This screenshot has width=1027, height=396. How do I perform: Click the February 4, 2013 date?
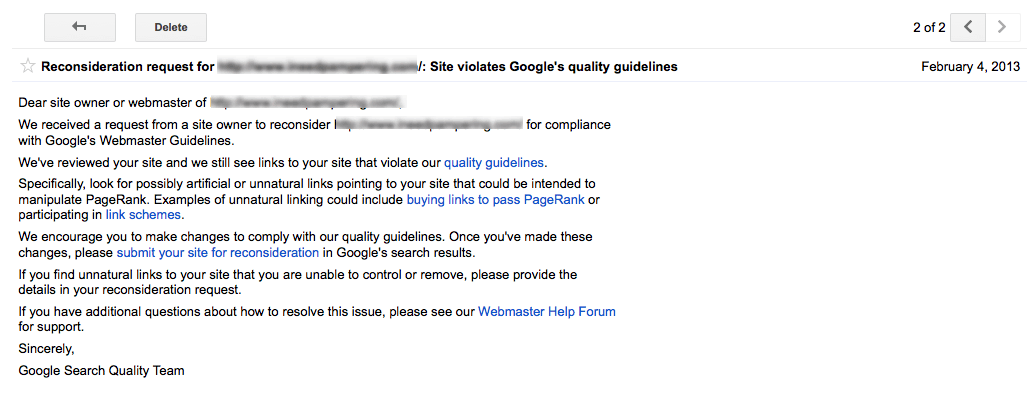click(x=971, y=66)
